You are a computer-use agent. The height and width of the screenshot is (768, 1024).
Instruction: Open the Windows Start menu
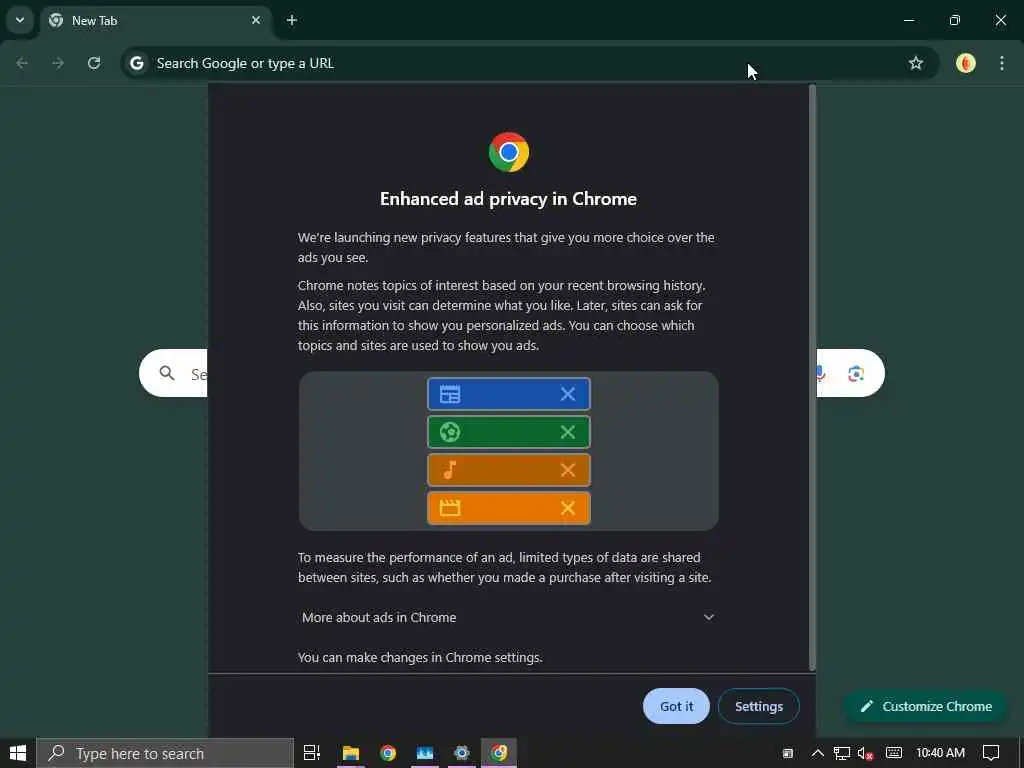[18, 753]
